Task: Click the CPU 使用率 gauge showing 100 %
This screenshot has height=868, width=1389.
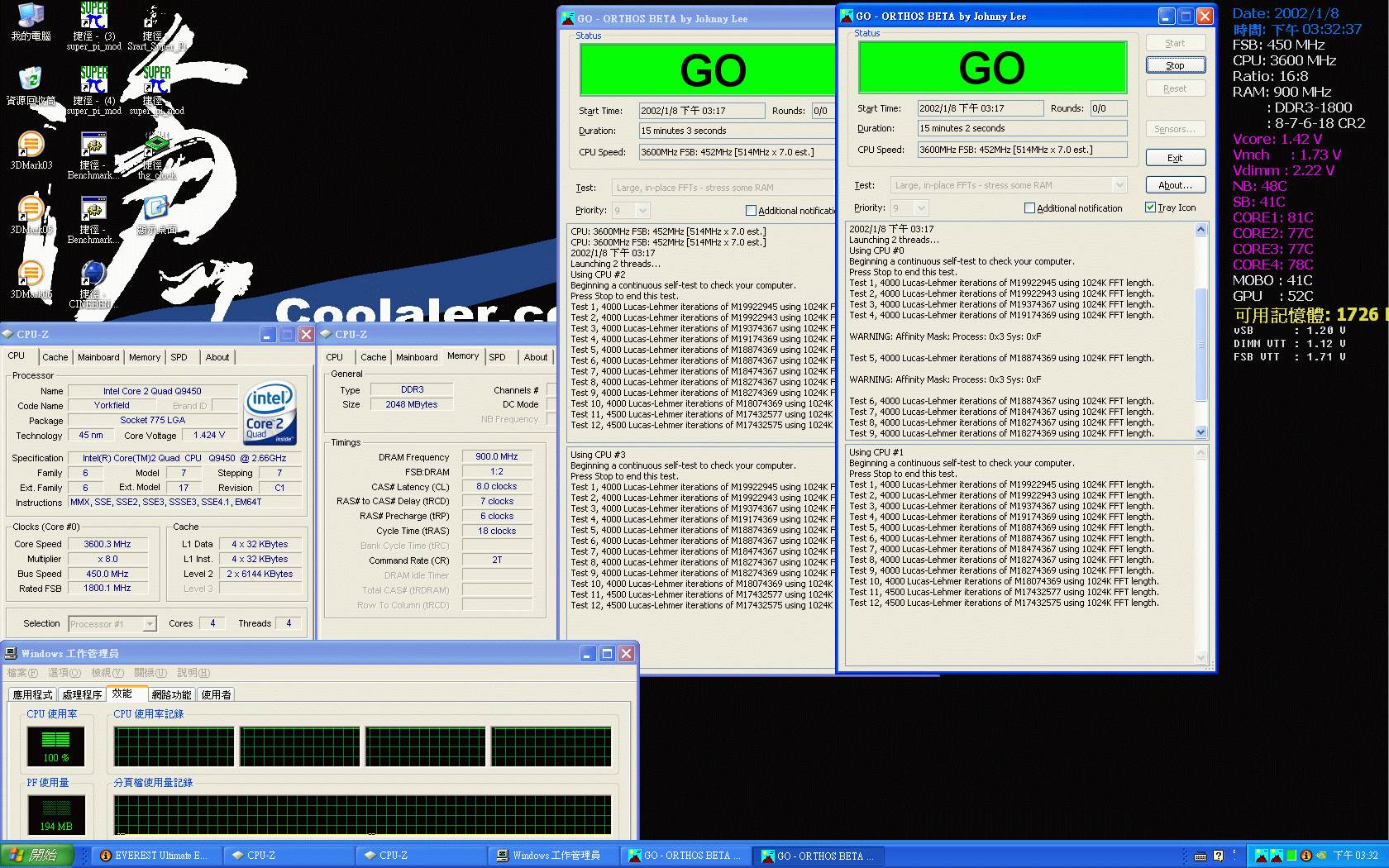Action: click(x=56, y=746)
